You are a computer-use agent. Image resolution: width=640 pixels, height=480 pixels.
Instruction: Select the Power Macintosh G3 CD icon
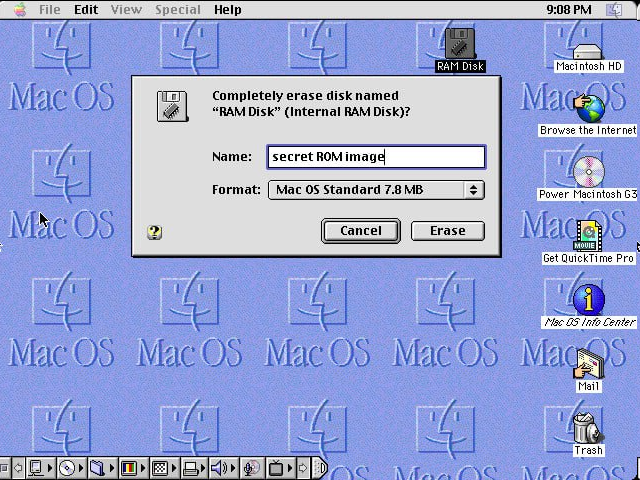pos(588,172)
